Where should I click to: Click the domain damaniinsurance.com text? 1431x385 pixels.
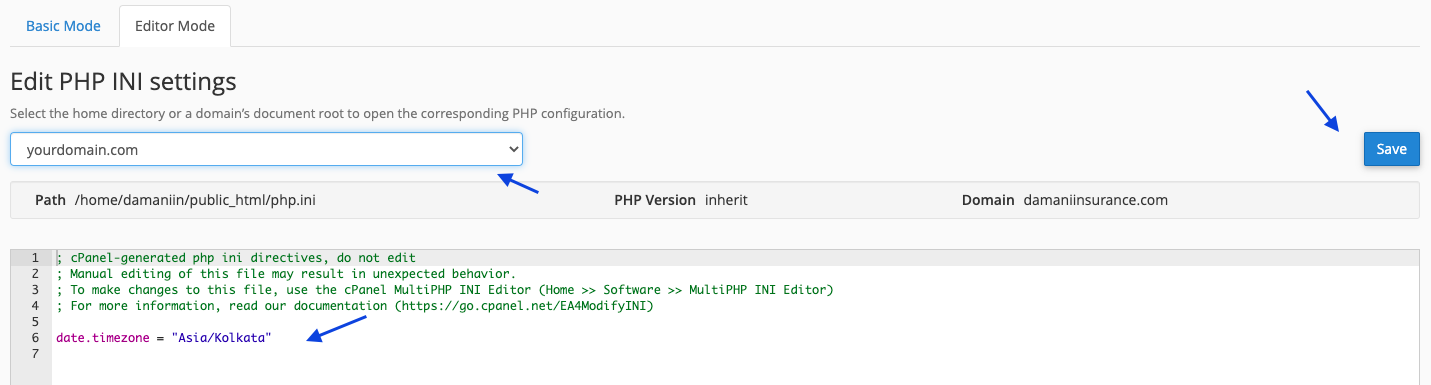click(x=1095, y=200)
